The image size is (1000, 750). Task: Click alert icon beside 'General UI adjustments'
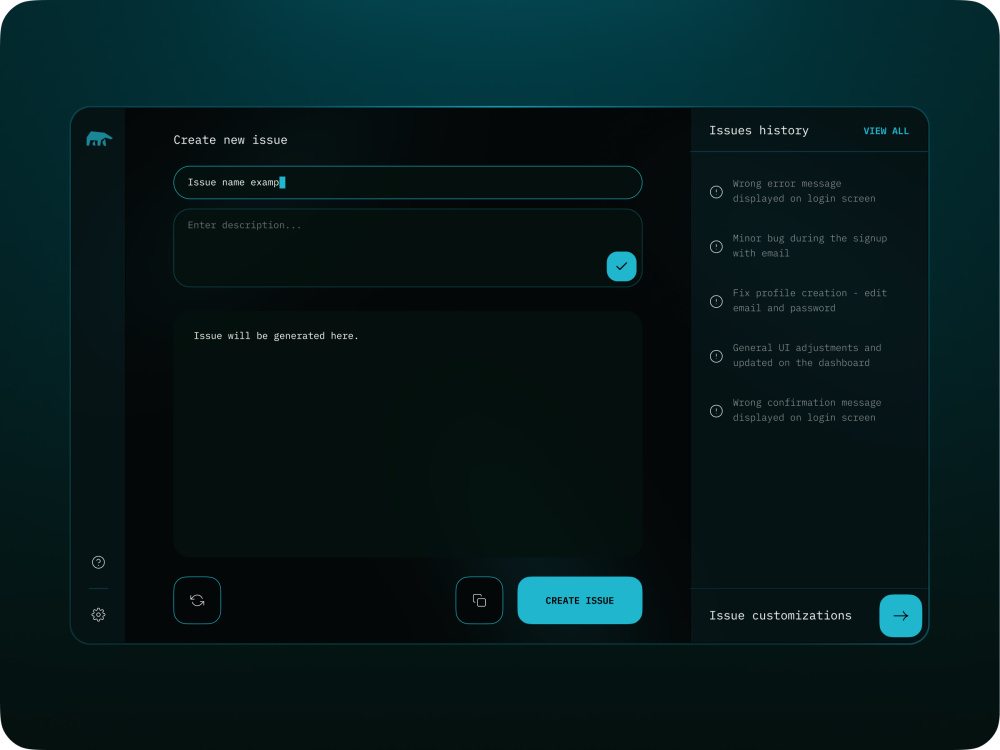point(716,356)
